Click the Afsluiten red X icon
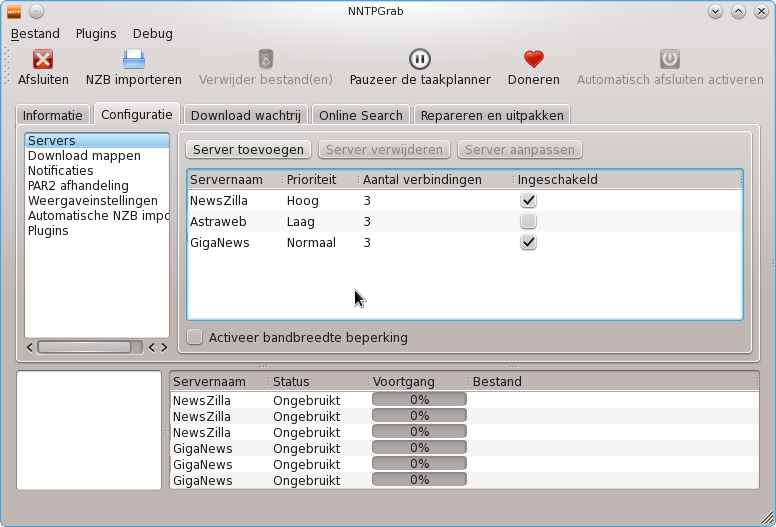Screen dimensions: 776x527 (43, 60)
